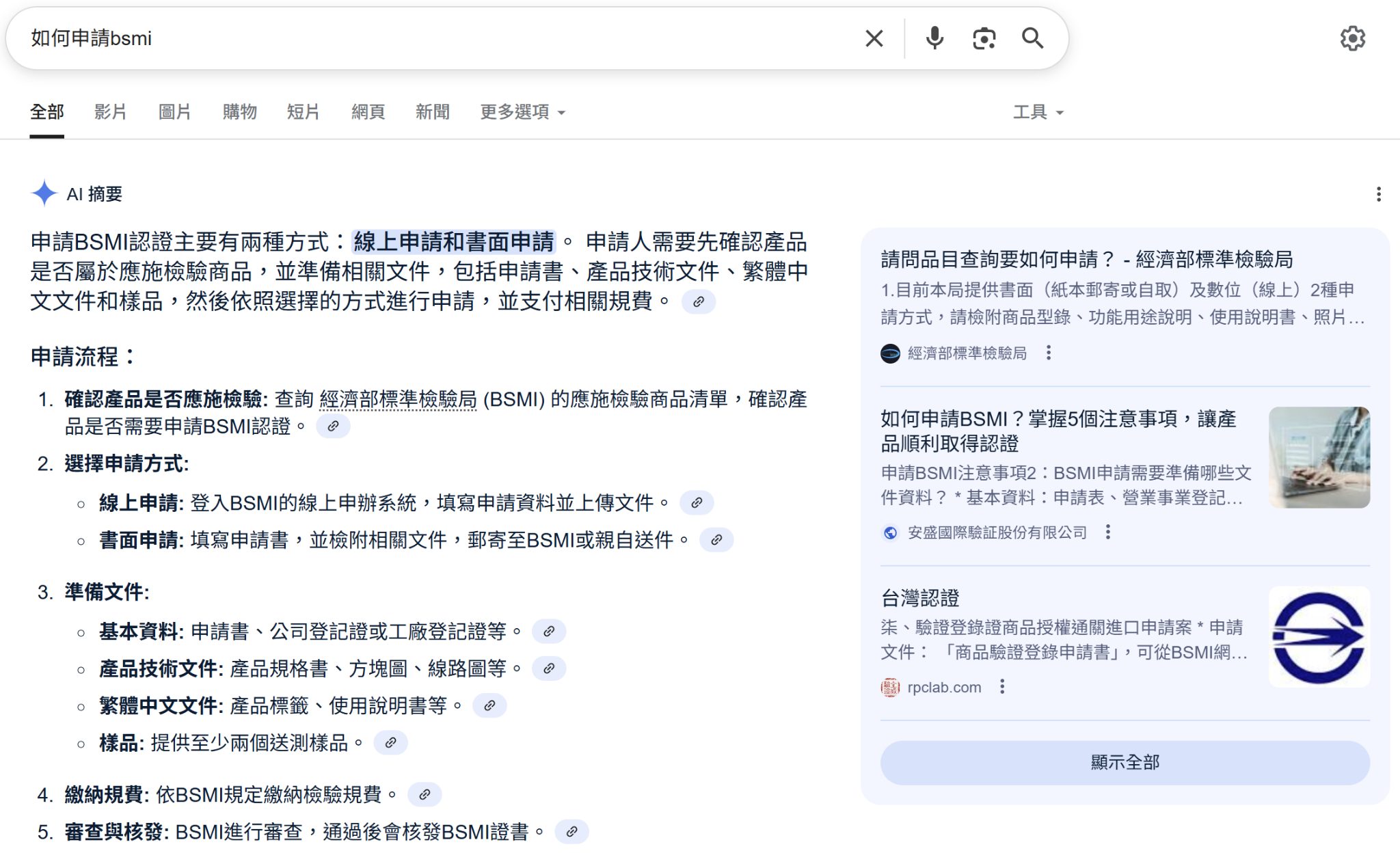Open source link icon beside 繁體中文文件 item

pyautogui.click(x=489, y=705)
